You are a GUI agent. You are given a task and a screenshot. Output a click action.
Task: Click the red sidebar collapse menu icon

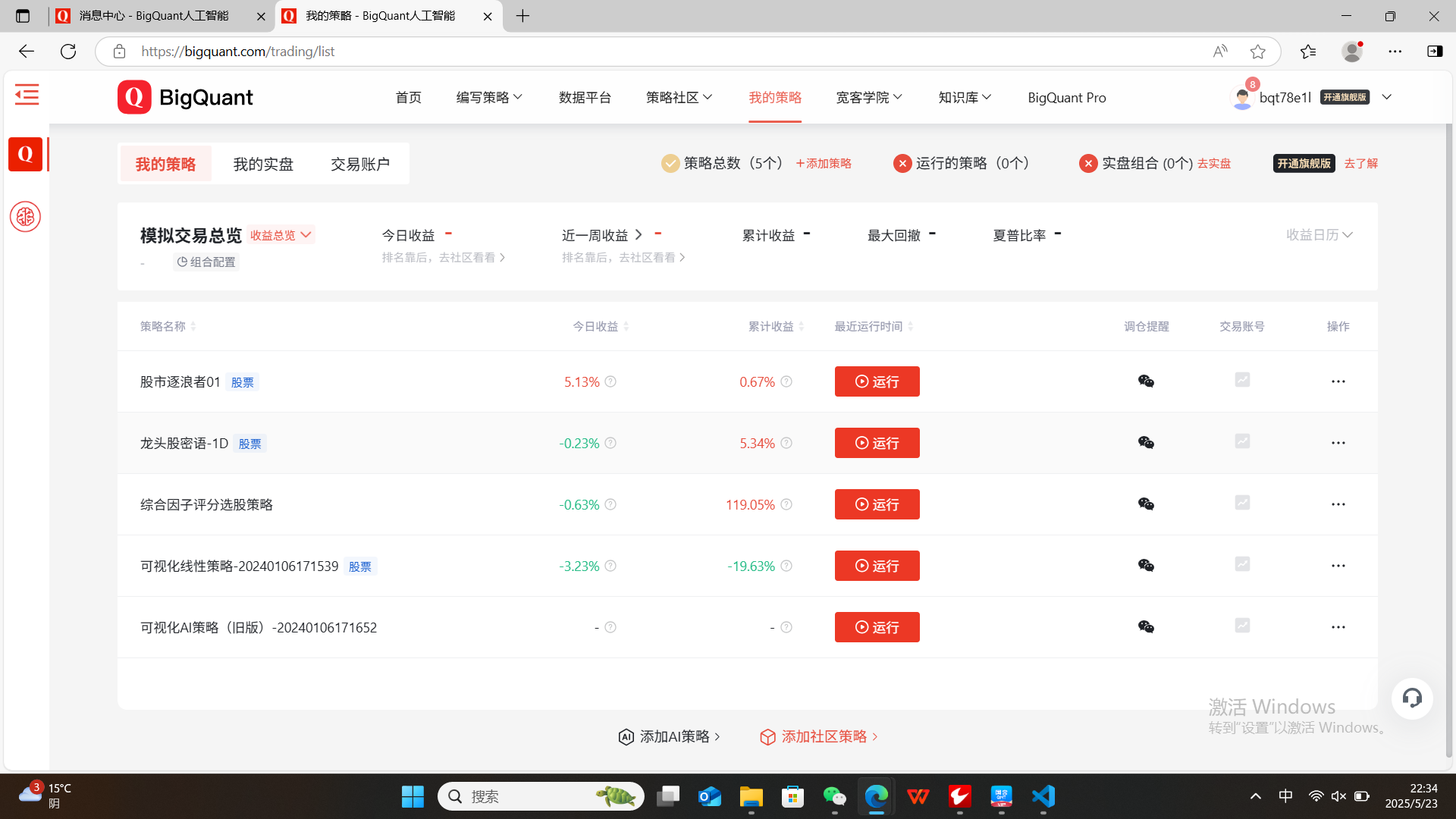tap(27, 95)
